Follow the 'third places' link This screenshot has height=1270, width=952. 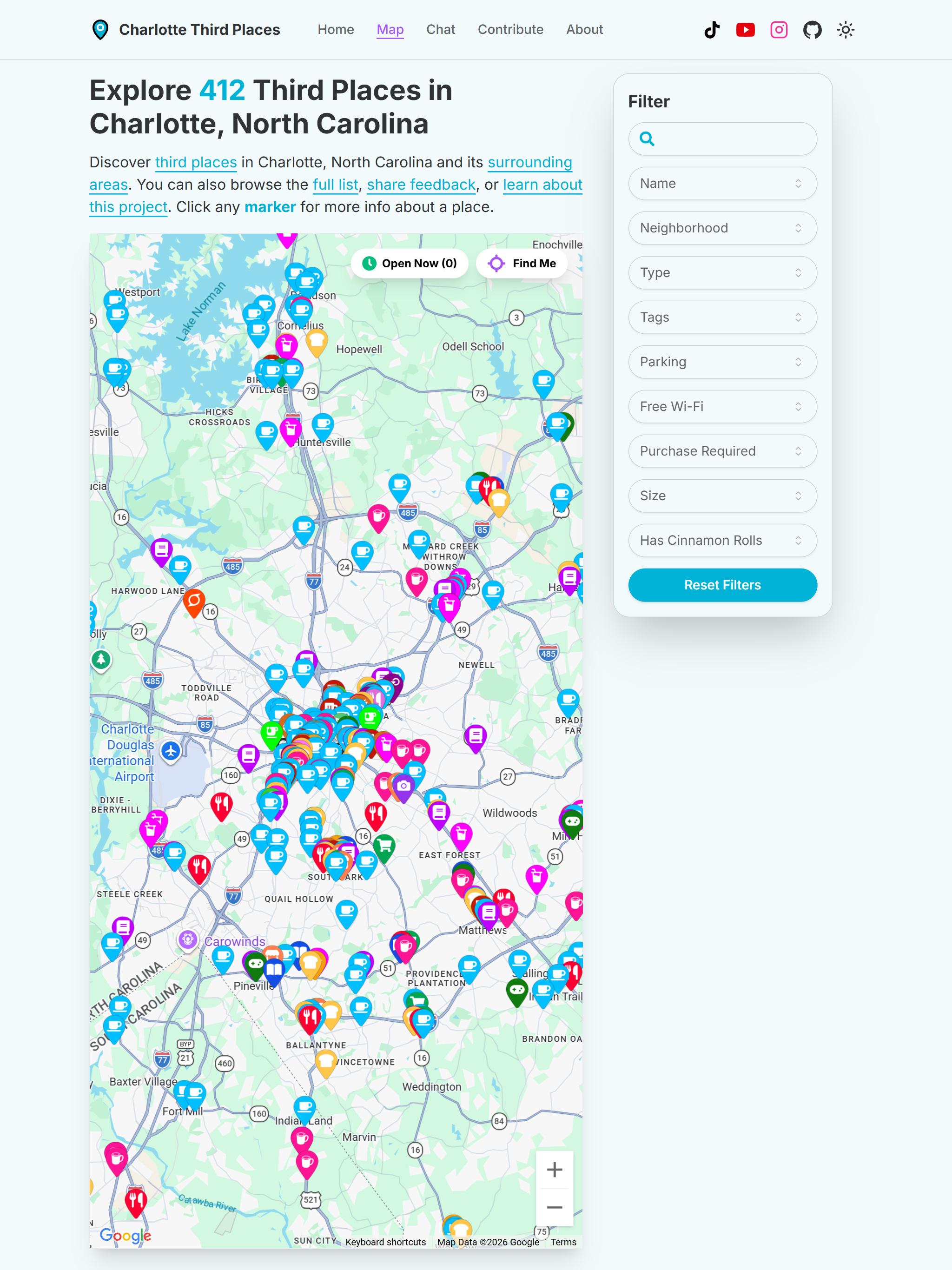[x=196, y=163]
